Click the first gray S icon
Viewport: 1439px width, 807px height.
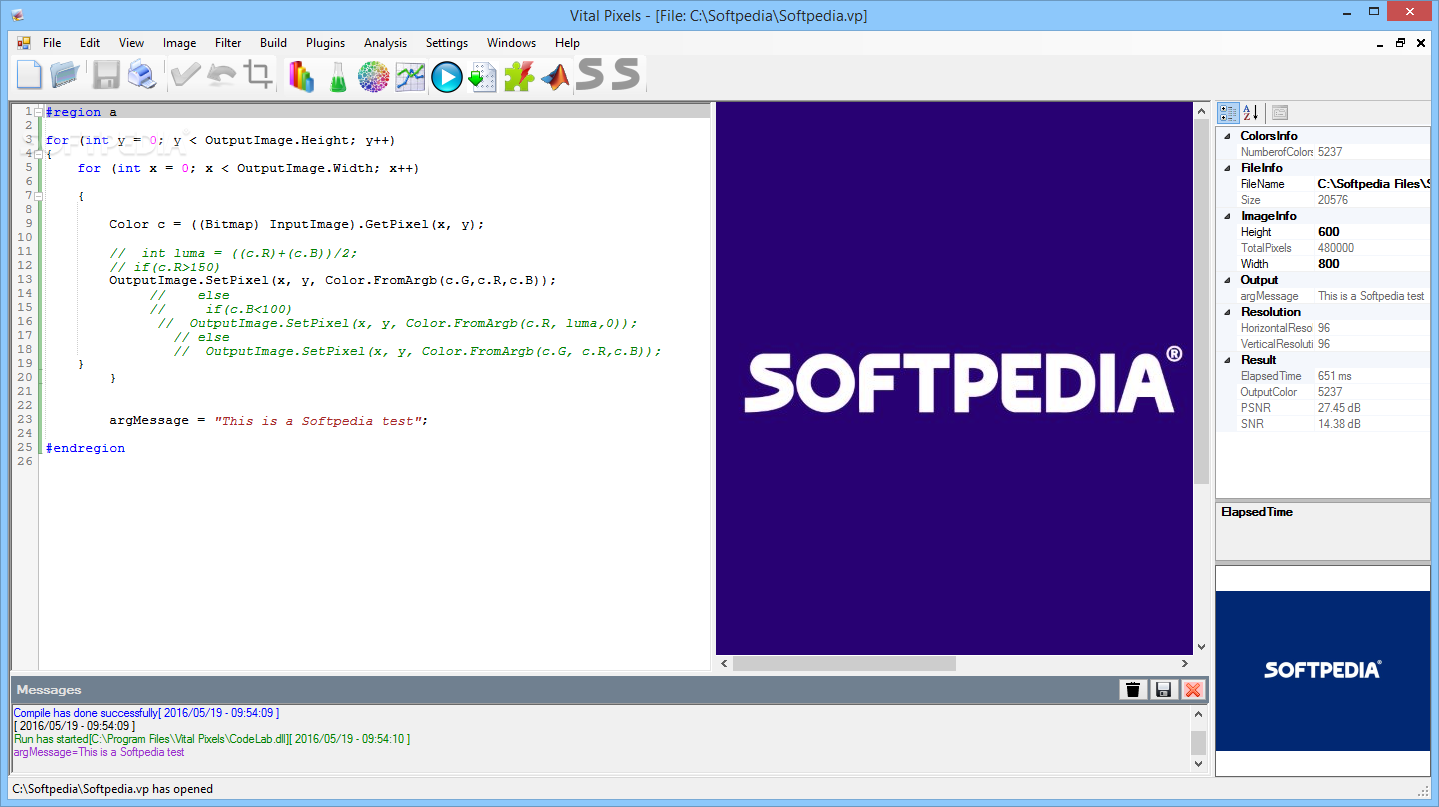(591, 74)
